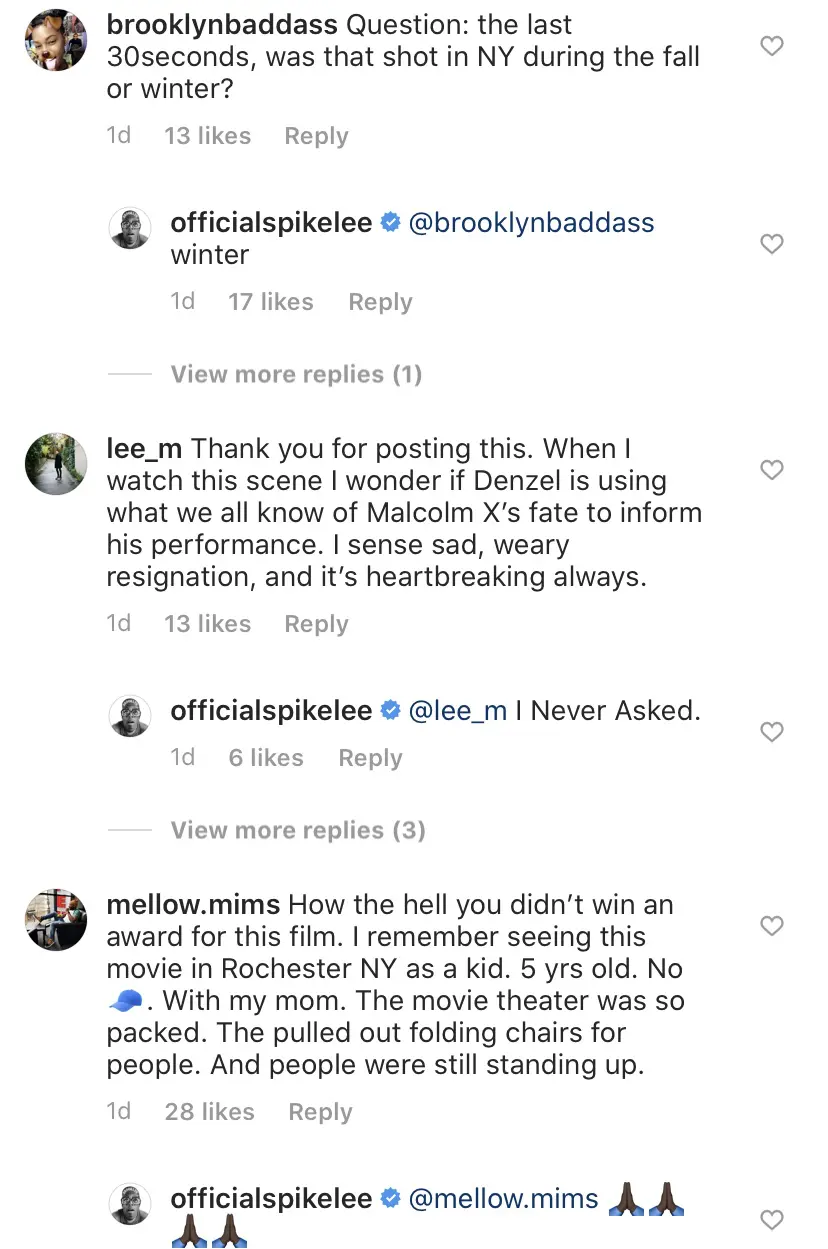The image size is (828, 1249).
Task: Tap mellow.mims's profile avatar
Action: pos(56,920)
